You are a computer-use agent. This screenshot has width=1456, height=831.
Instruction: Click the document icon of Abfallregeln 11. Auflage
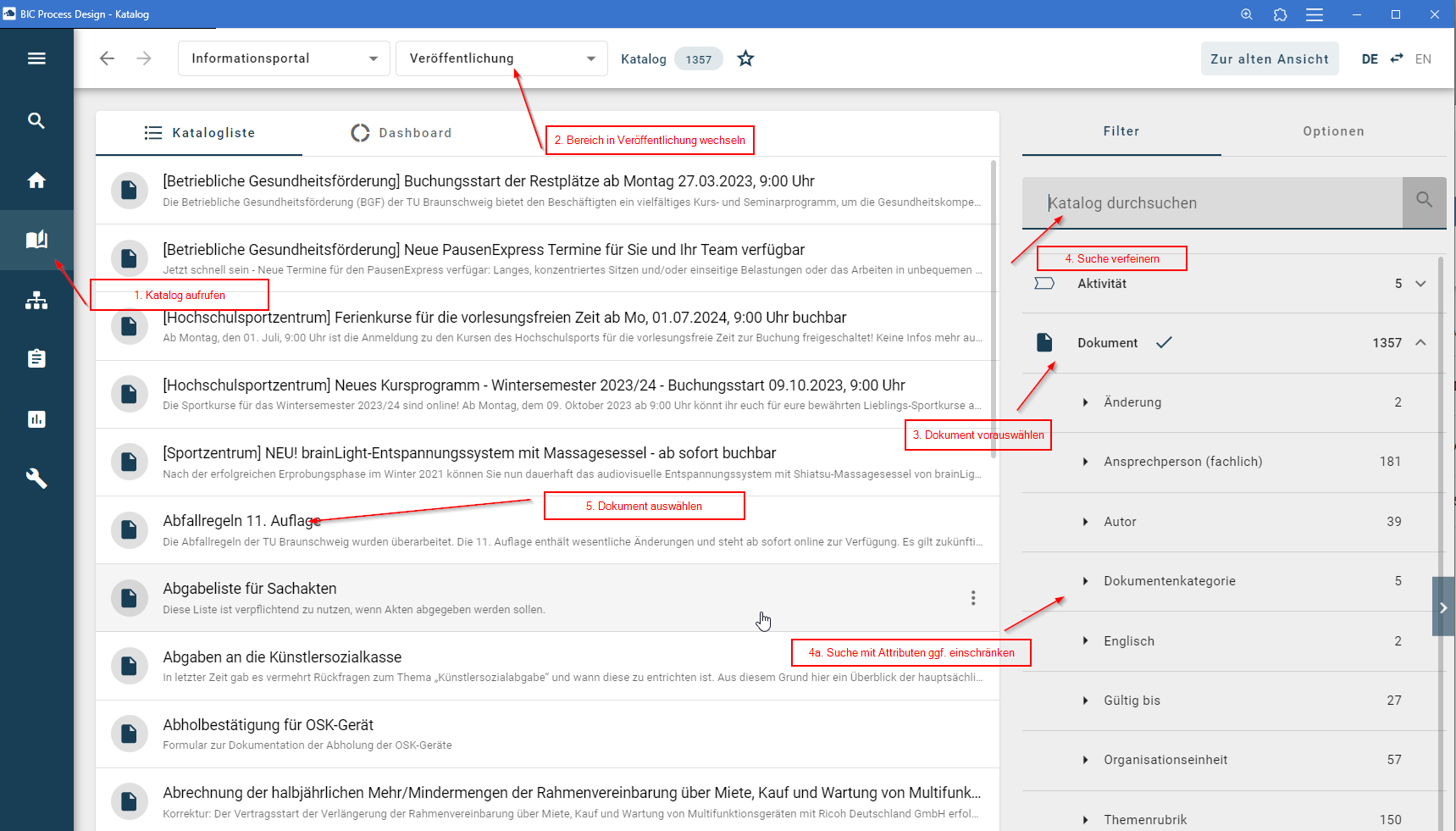pos(130,529)
